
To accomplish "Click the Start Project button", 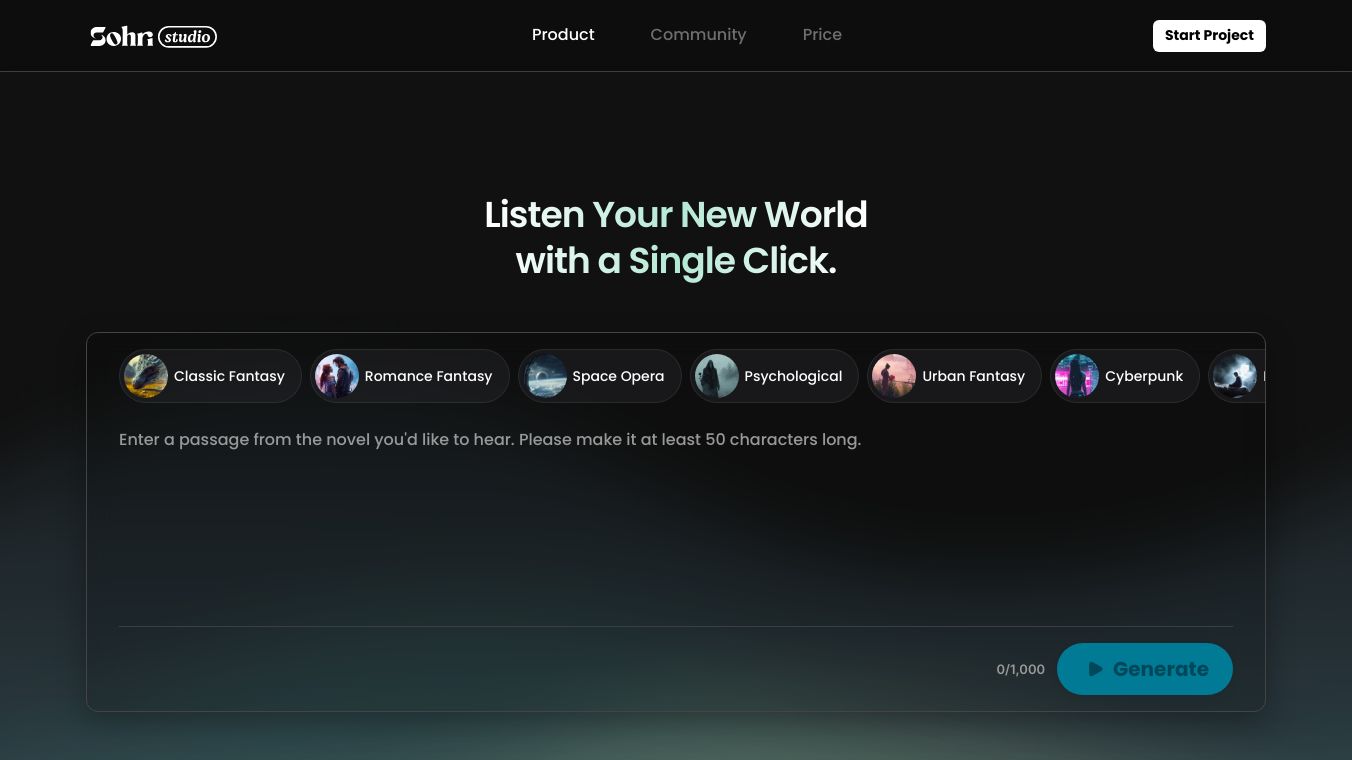I will click(x=1209, y=36).
